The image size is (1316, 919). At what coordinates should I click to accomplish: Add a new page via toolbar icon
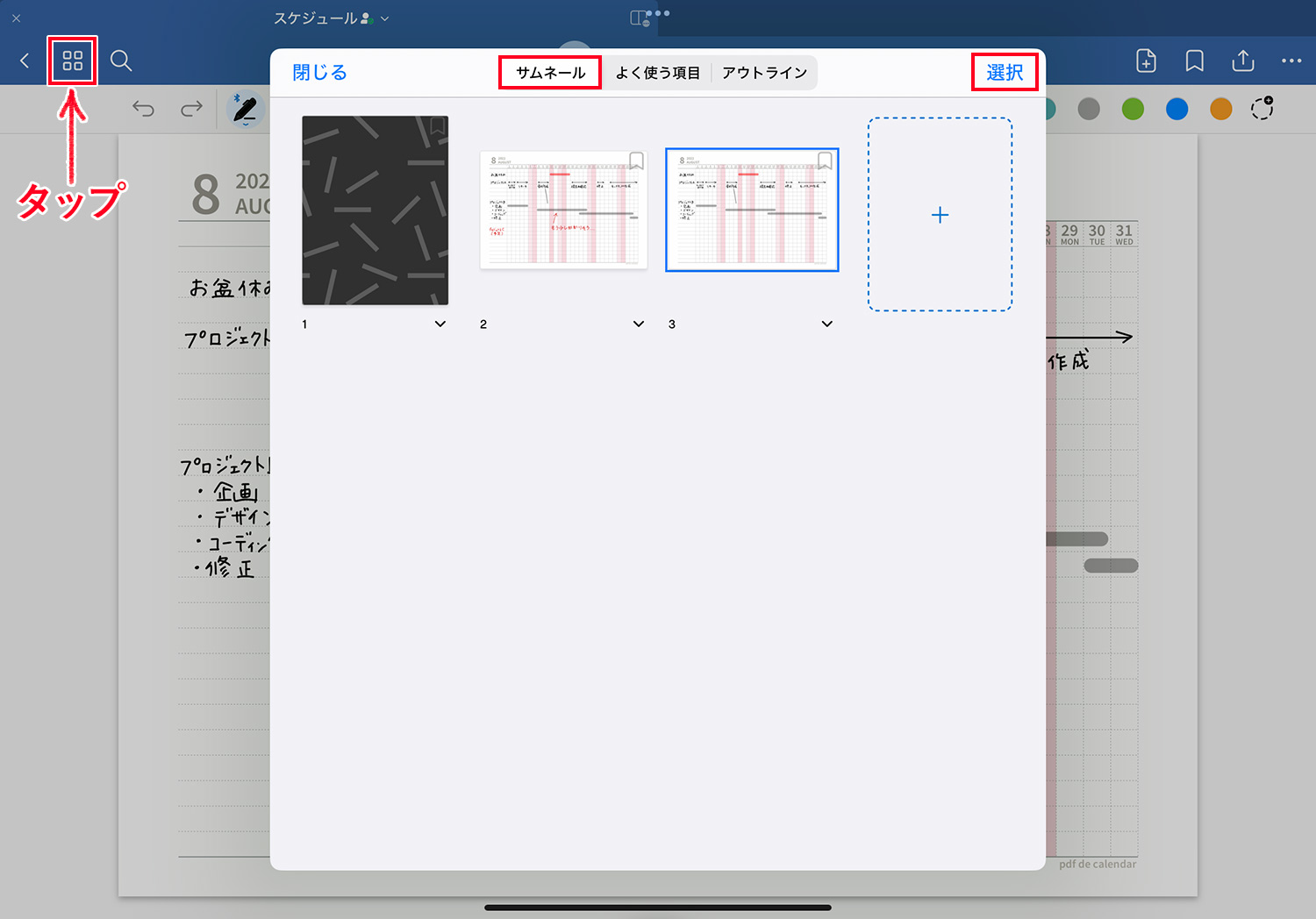coord(1146,61)
